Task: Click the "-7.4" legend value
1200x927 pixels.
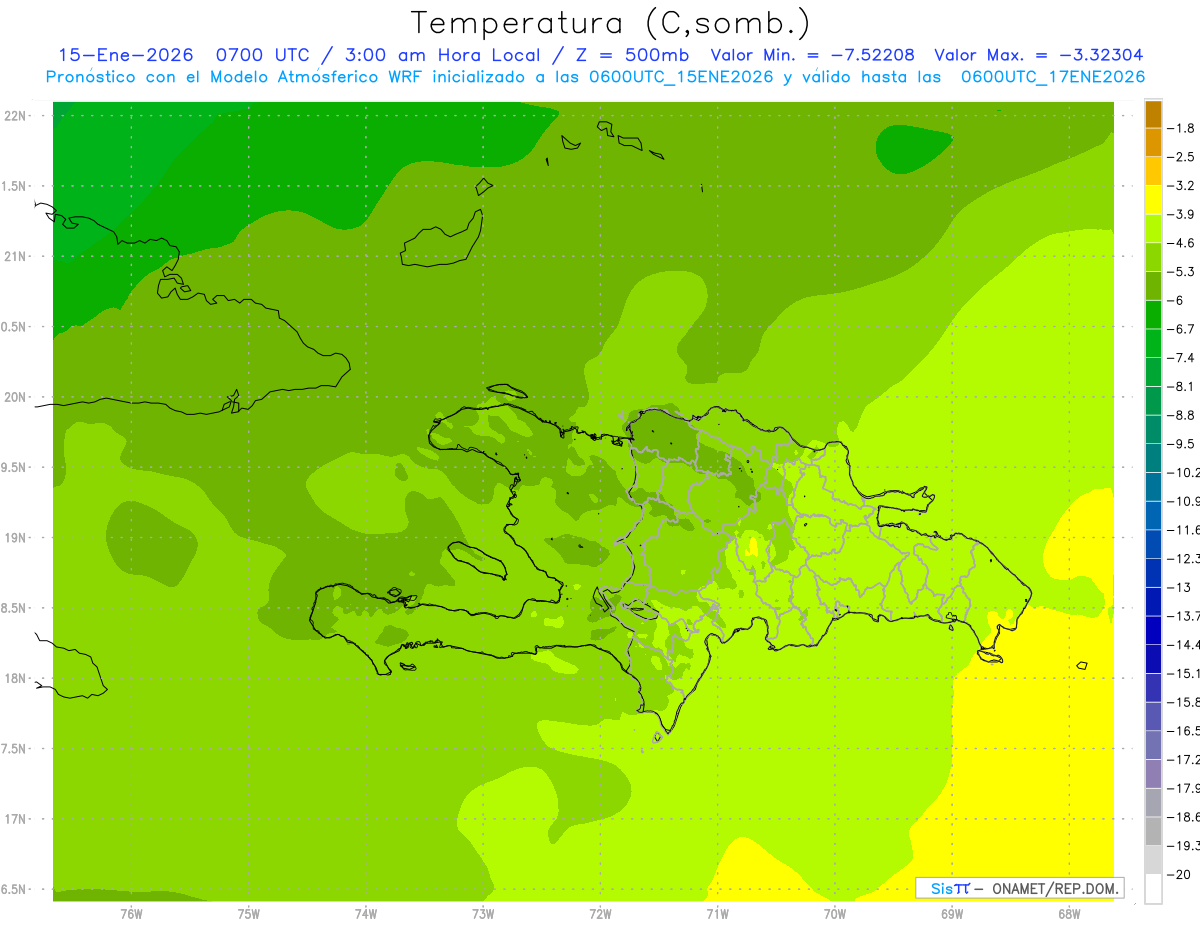Action: coord(1182,358)
